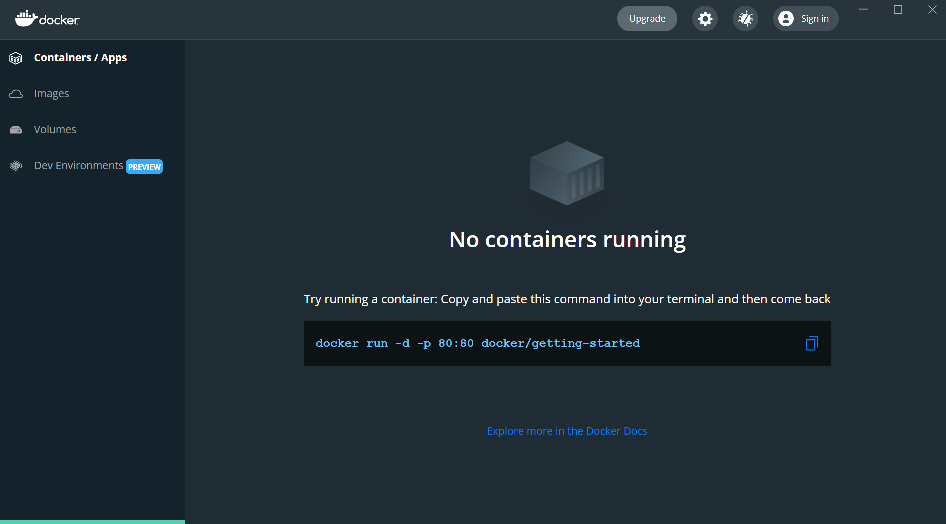Screen dimensions: 946x524
Task: Click the green Docker status bar
Action: pos(92,522)
